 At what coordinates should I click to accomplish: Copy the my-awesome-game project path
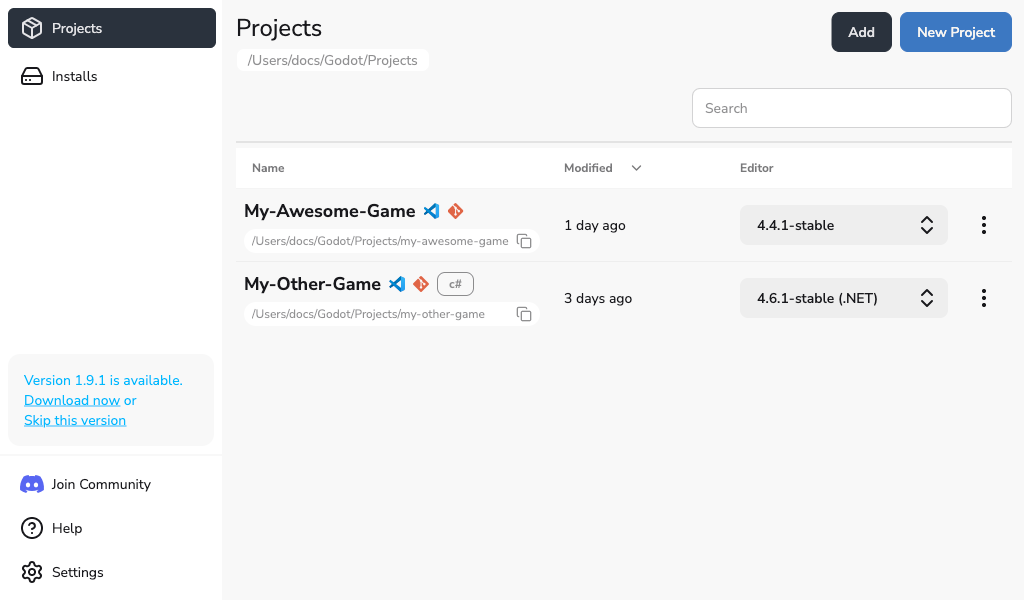524,241
